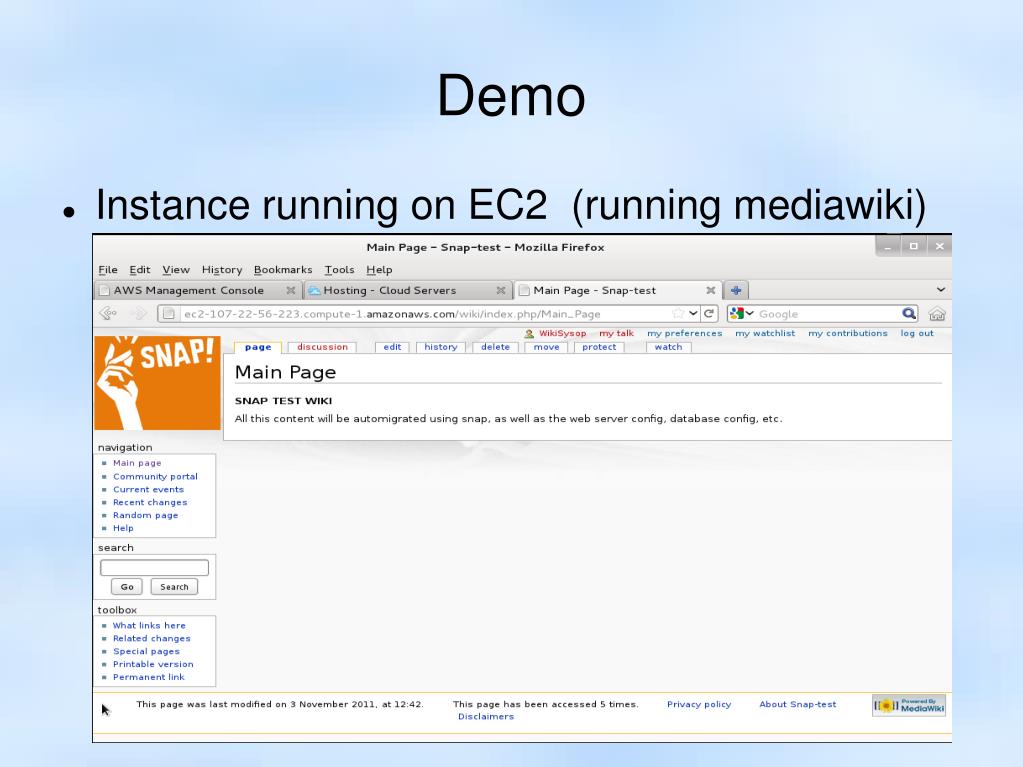Switch to AWS Management Console tab
This screenshot has width=1023, height=767.
pyautogui.click(x=197, y=290)
